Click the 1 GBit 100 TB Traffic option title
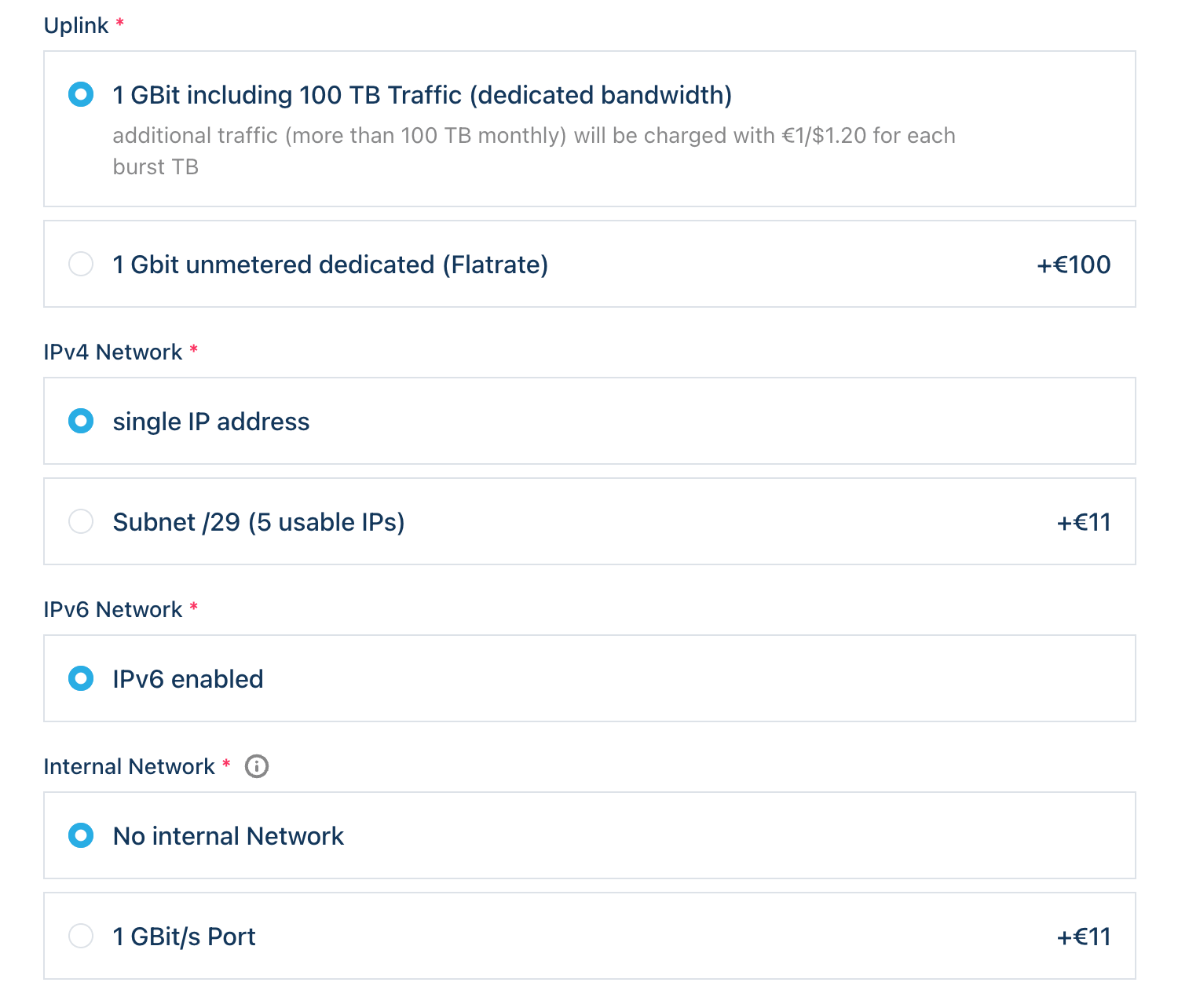The width and height of the screenshot is (1178, 1008). 423,95
